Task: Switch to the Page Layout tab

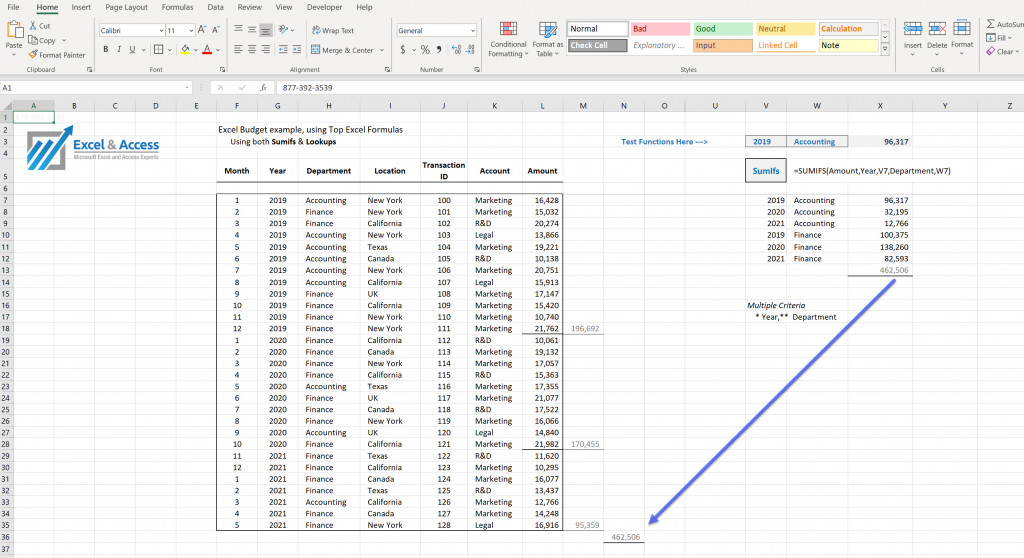Action: tap(126, 7)
